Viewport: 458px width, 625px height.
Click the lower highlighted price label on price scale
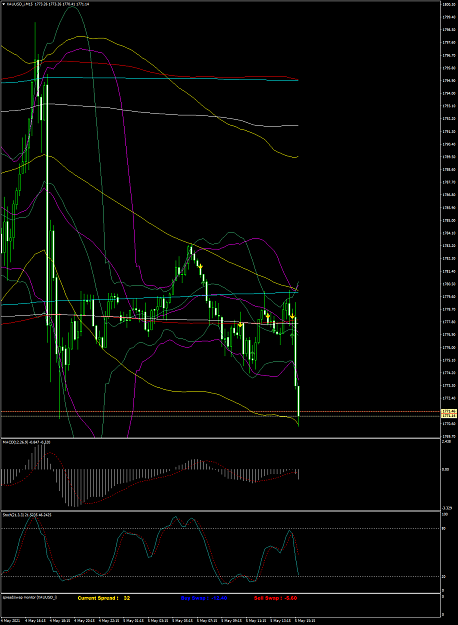click(449, 416)
